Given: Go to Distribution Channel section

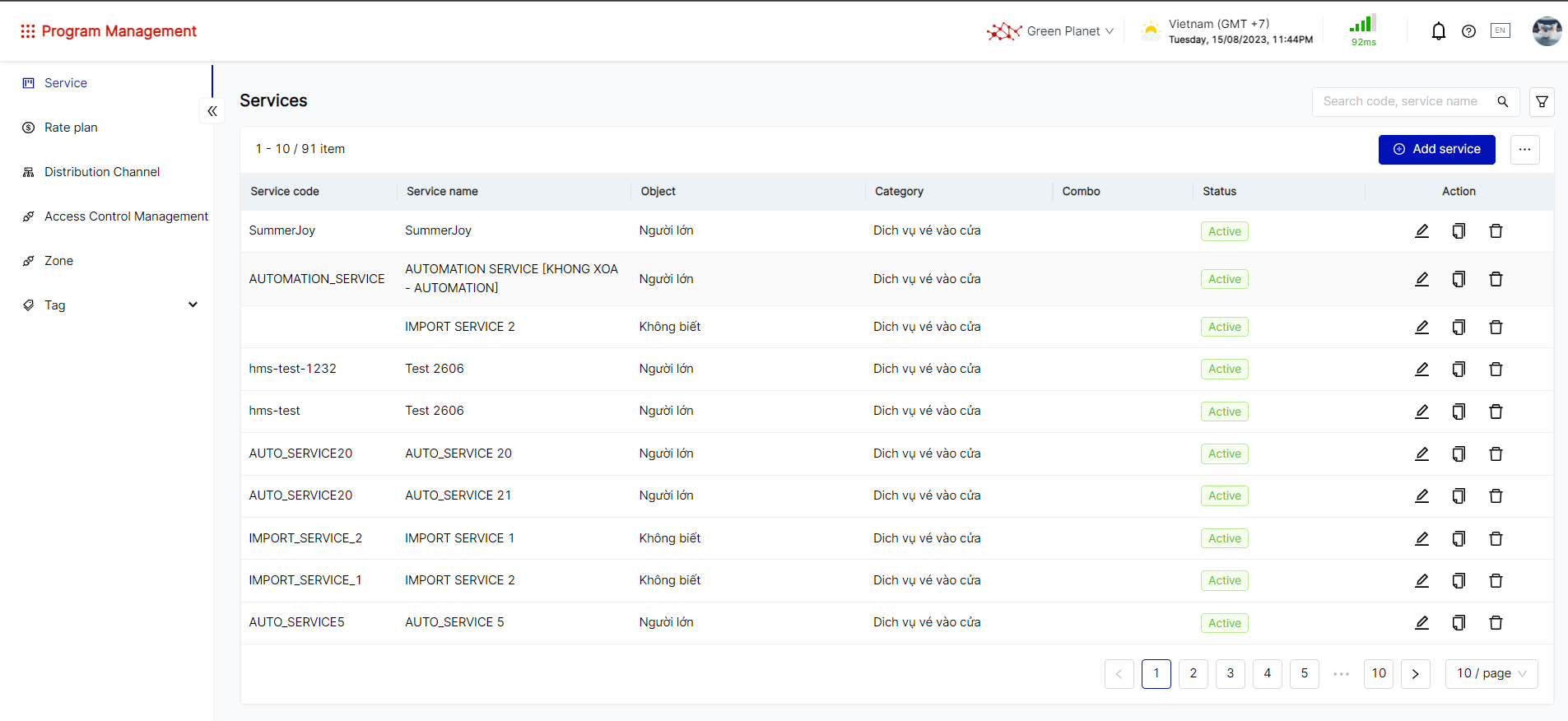Looking at the screenshot, I should point(102,172).
